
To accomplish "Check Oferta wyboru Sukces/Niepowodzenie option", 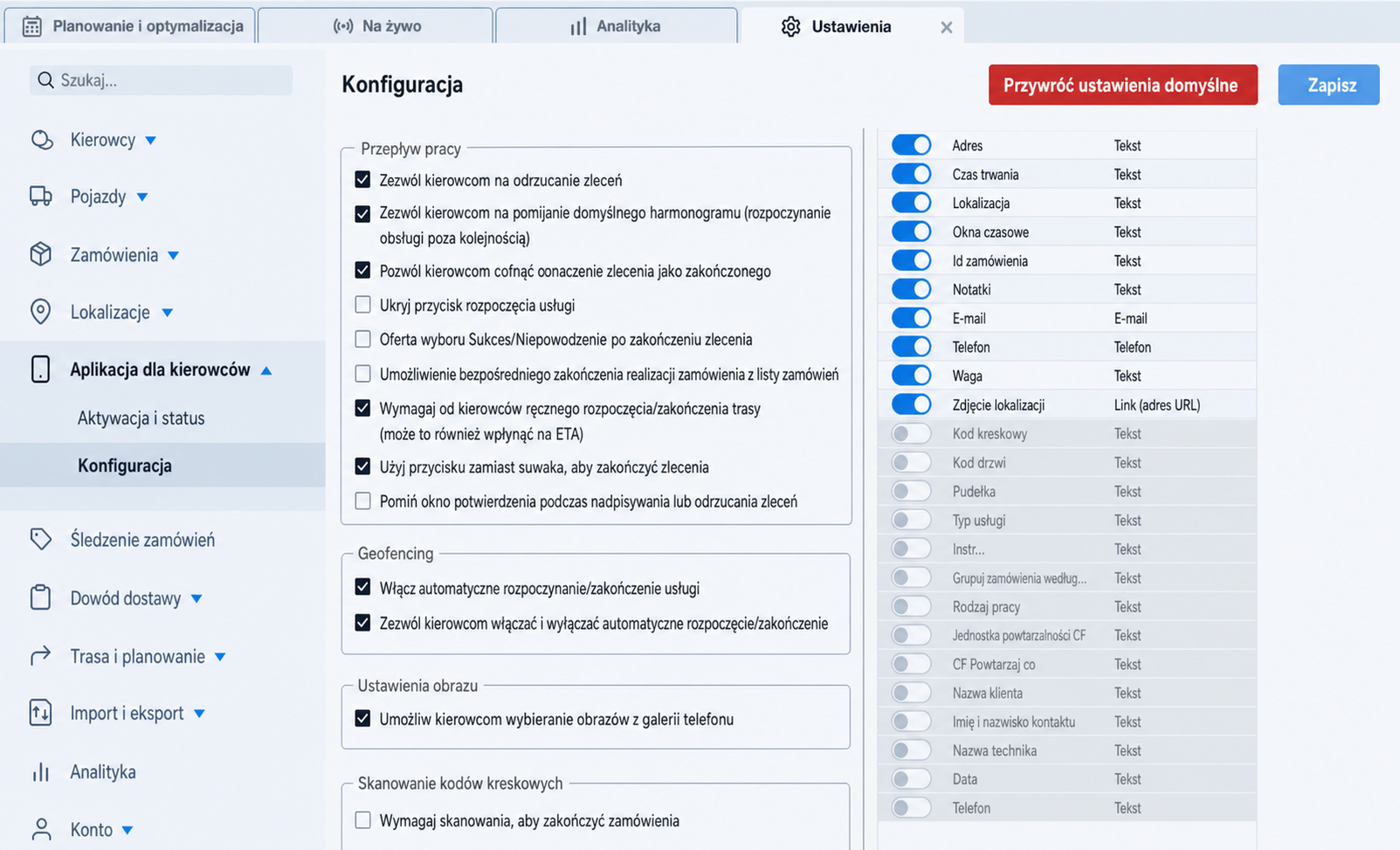I will tap(362, 339).
